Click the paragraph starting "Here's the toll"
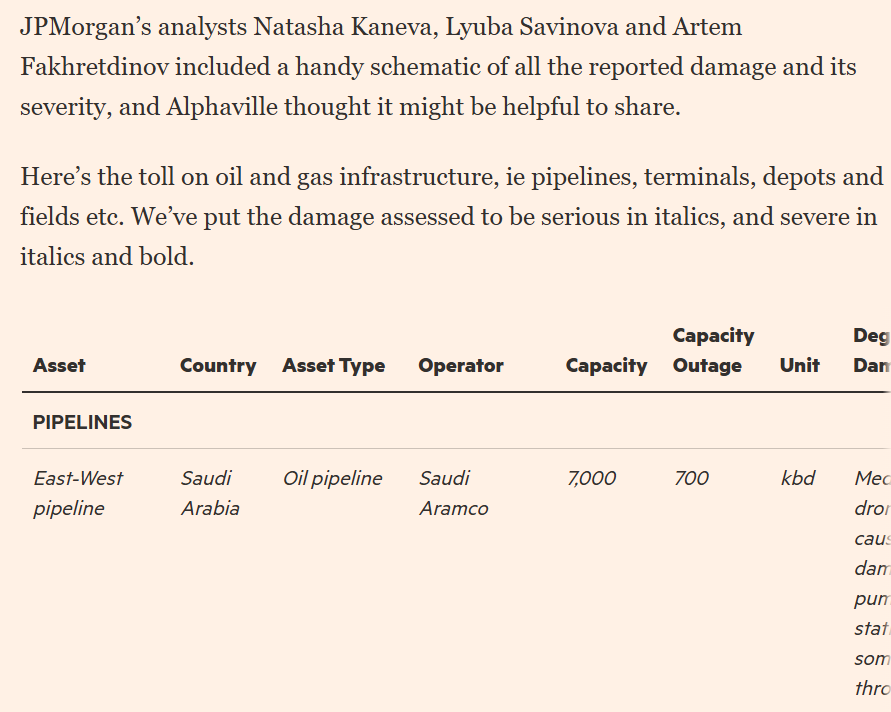This screenshot has height=712, width=891. click(450, 217)
